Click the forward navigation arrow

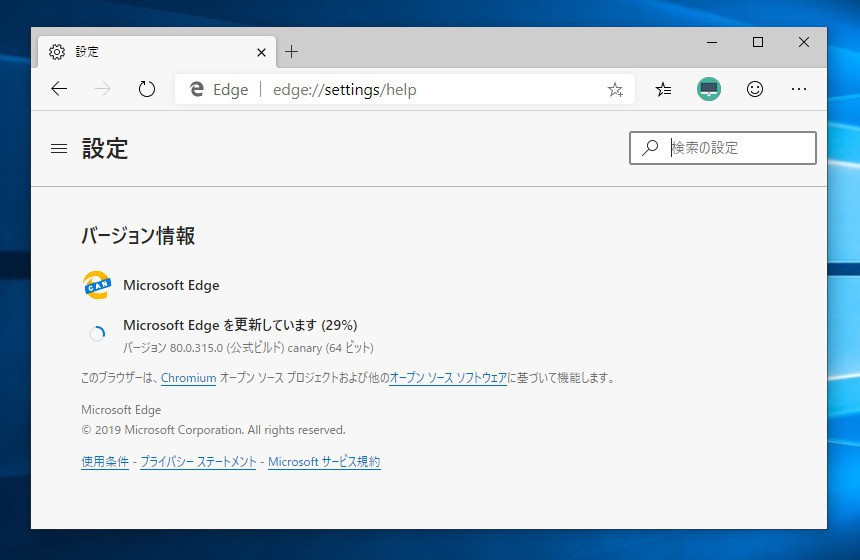pyautogui.click(x=103, y=89)
